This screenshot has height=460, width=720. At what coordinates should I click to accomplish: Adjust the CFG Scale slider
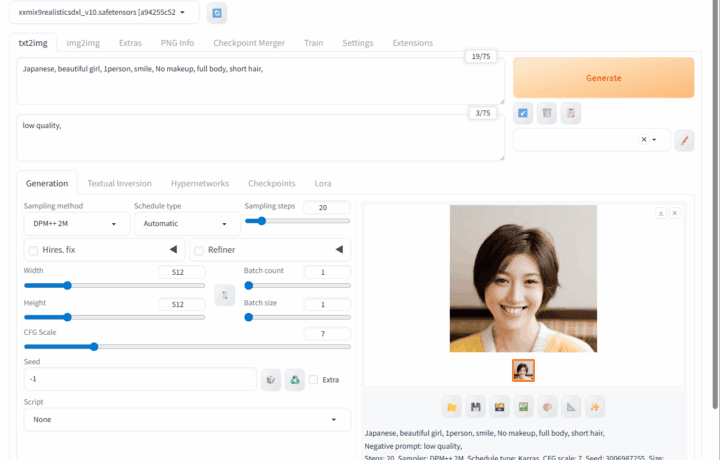coord(94,347)
